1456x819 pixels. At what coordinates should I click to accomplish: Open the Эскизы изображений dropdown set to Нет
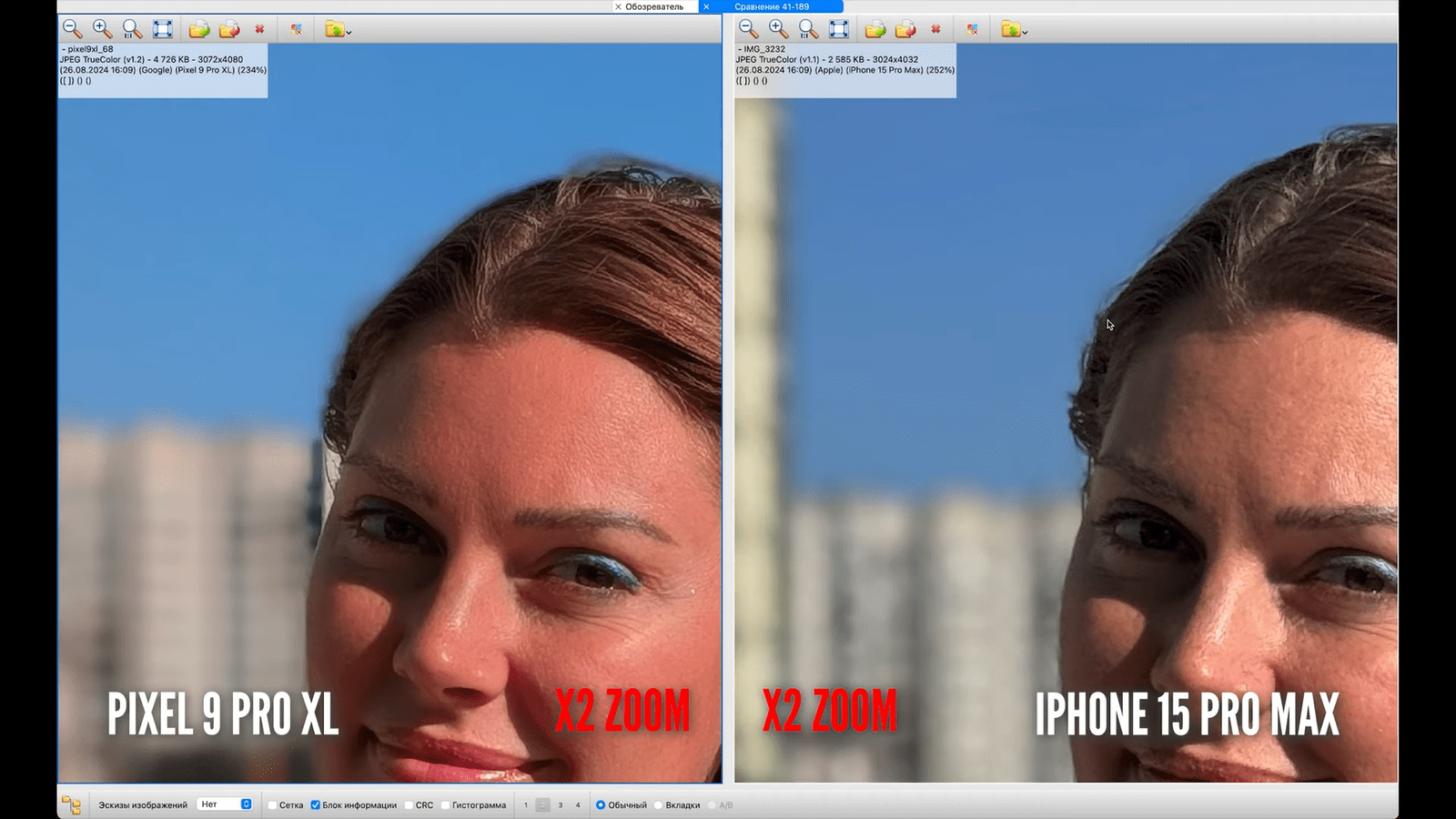[x=225, y=804]
